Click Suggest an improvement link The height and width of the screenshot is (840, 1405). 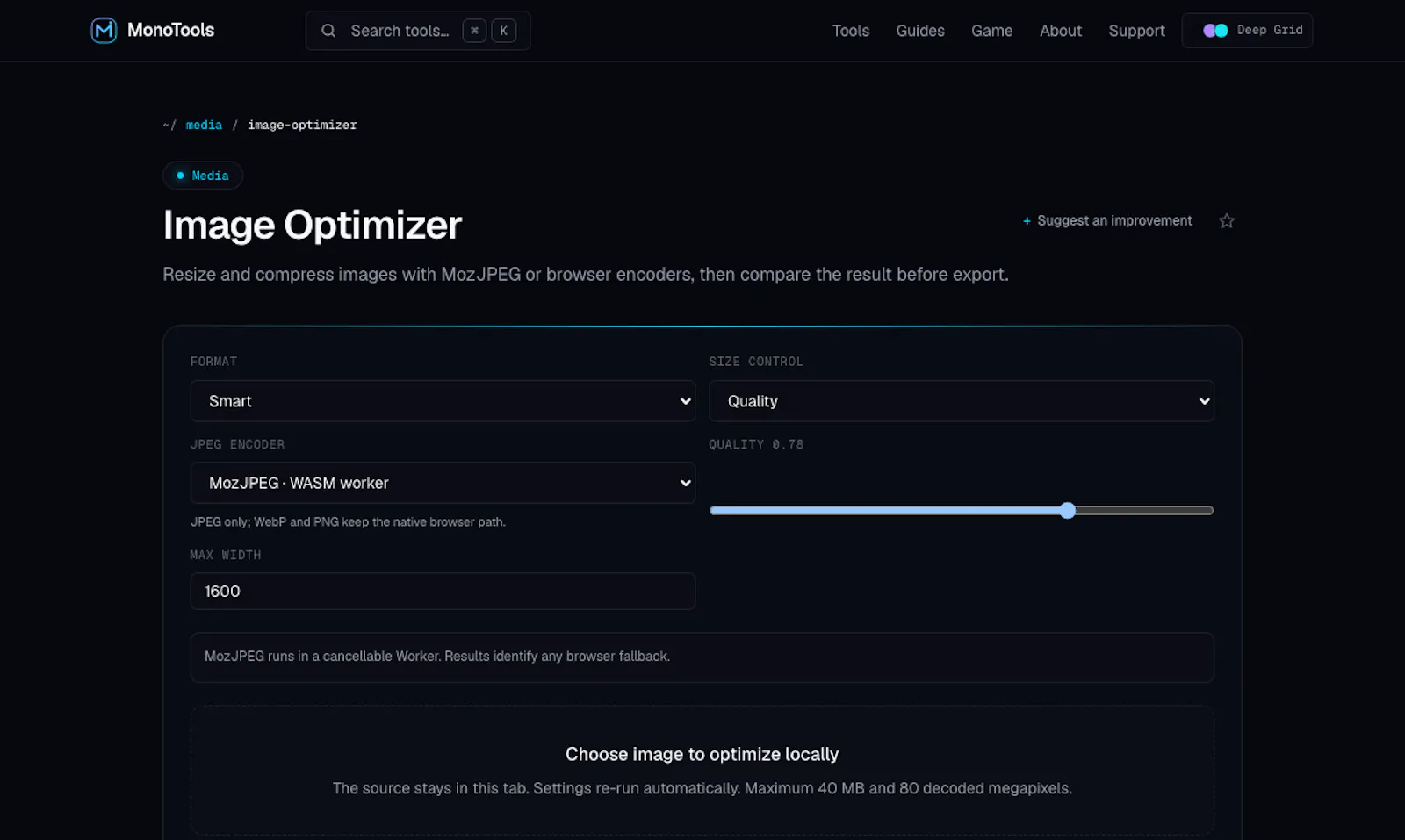(1114, 221)
